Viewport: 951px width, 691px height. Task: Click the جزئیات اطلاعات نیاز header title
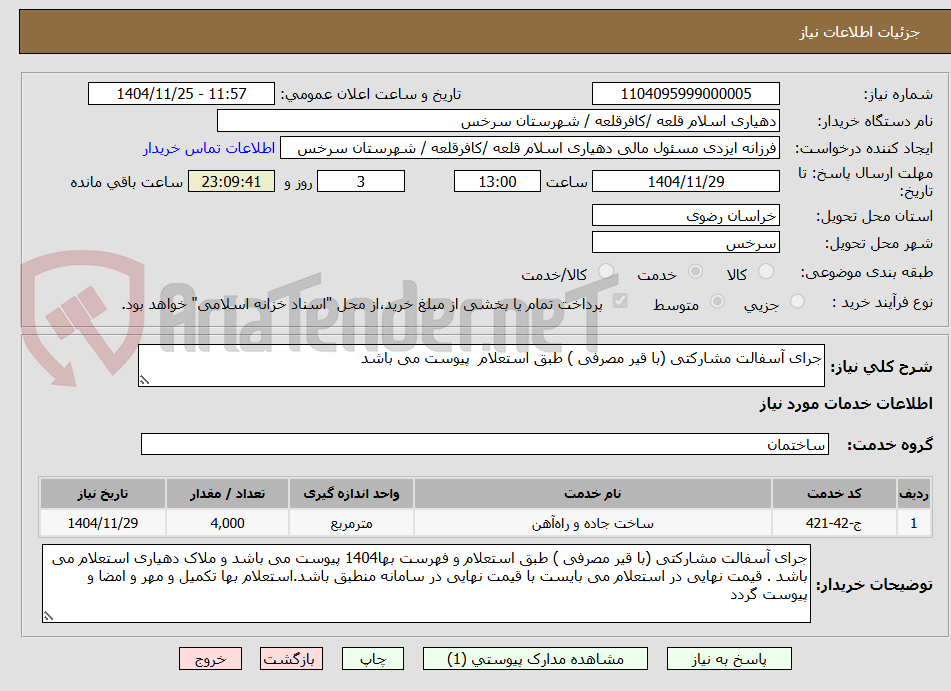(859, 32)
